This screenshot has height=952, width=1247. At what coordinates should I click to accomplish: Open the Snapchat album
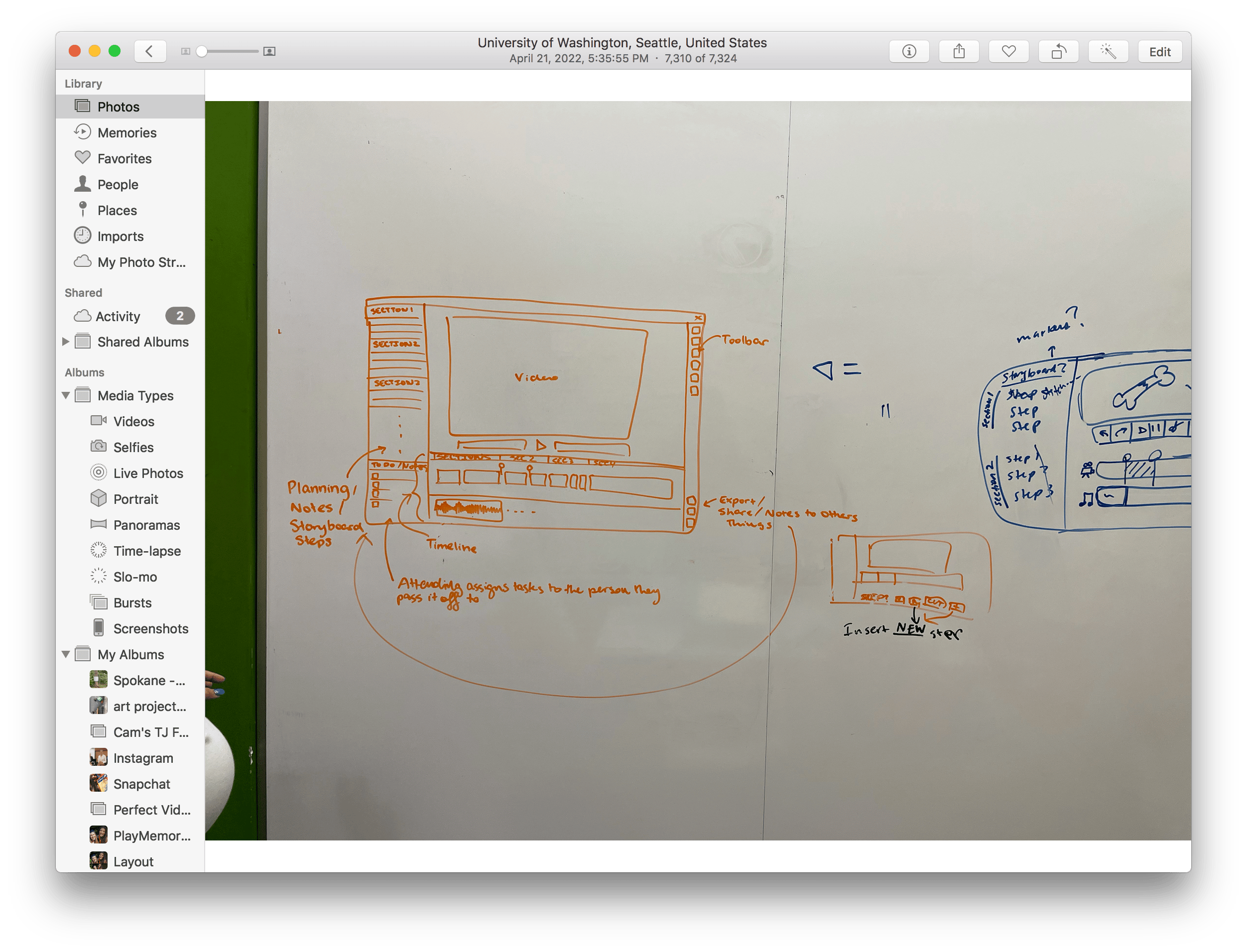pos(141,784)
